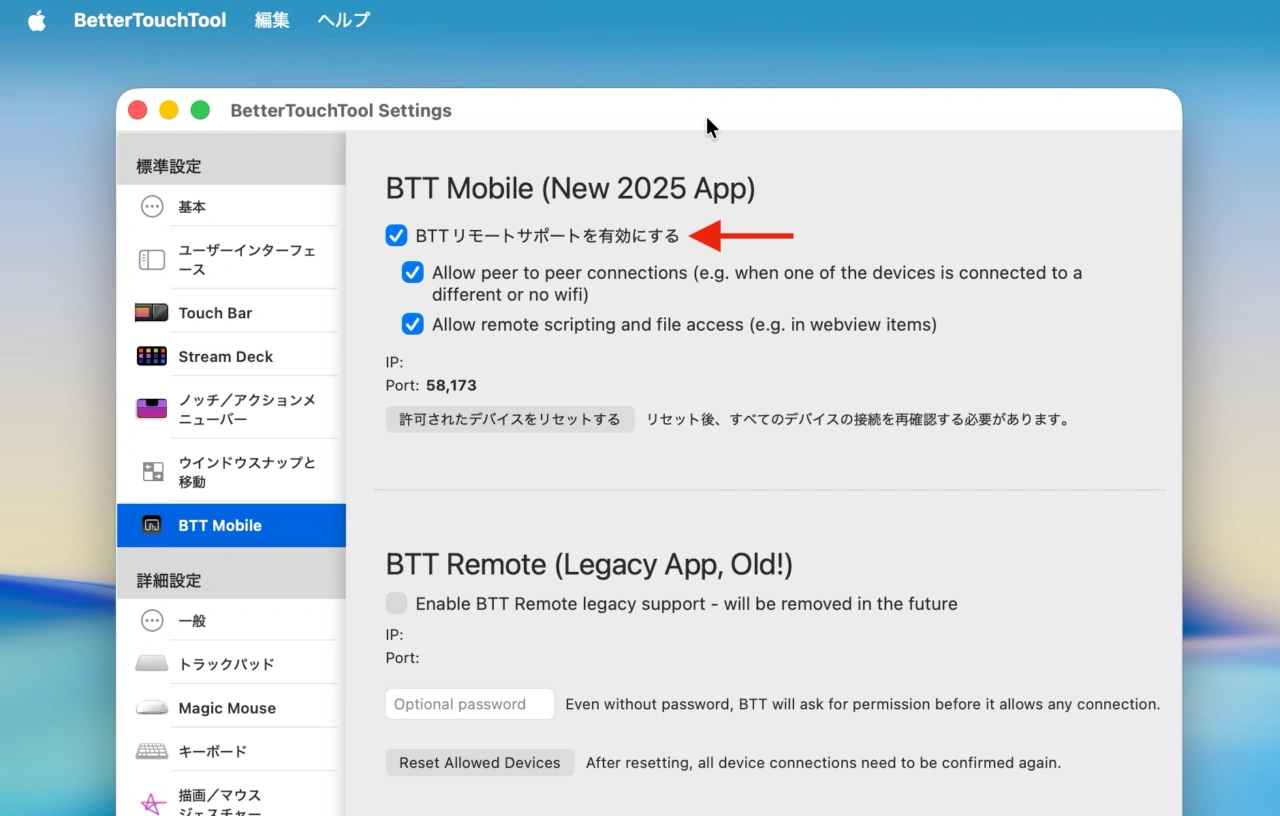Click the ウインドウスナップと移動 icon
Screen dimensions: 1280x816
pyautogui.click(x=152, y=472)
